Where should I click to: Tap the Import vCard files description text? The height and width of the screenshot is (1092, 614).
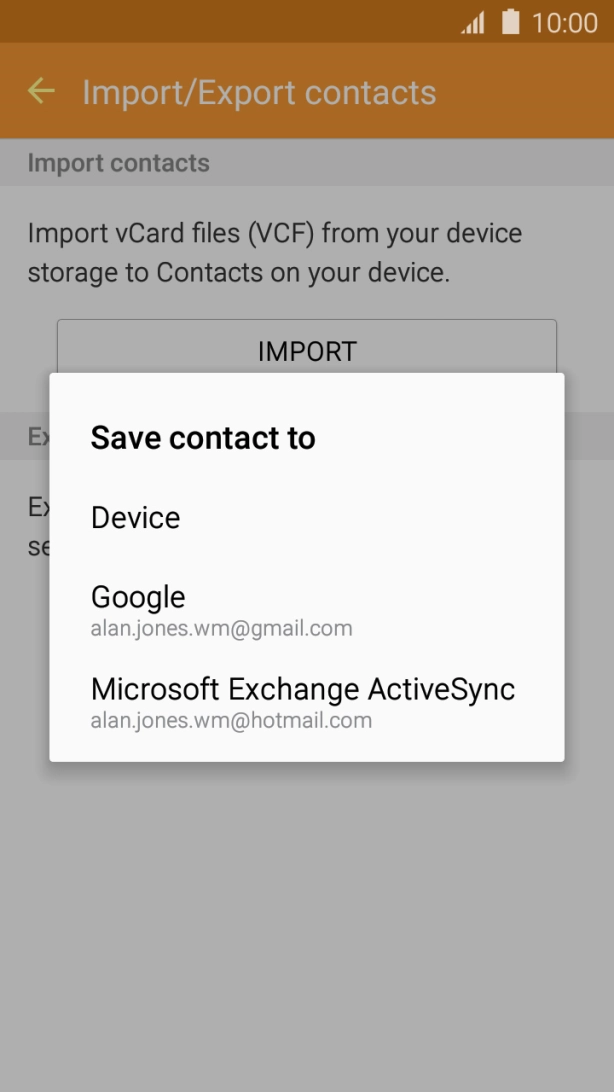tap(275, 253)
